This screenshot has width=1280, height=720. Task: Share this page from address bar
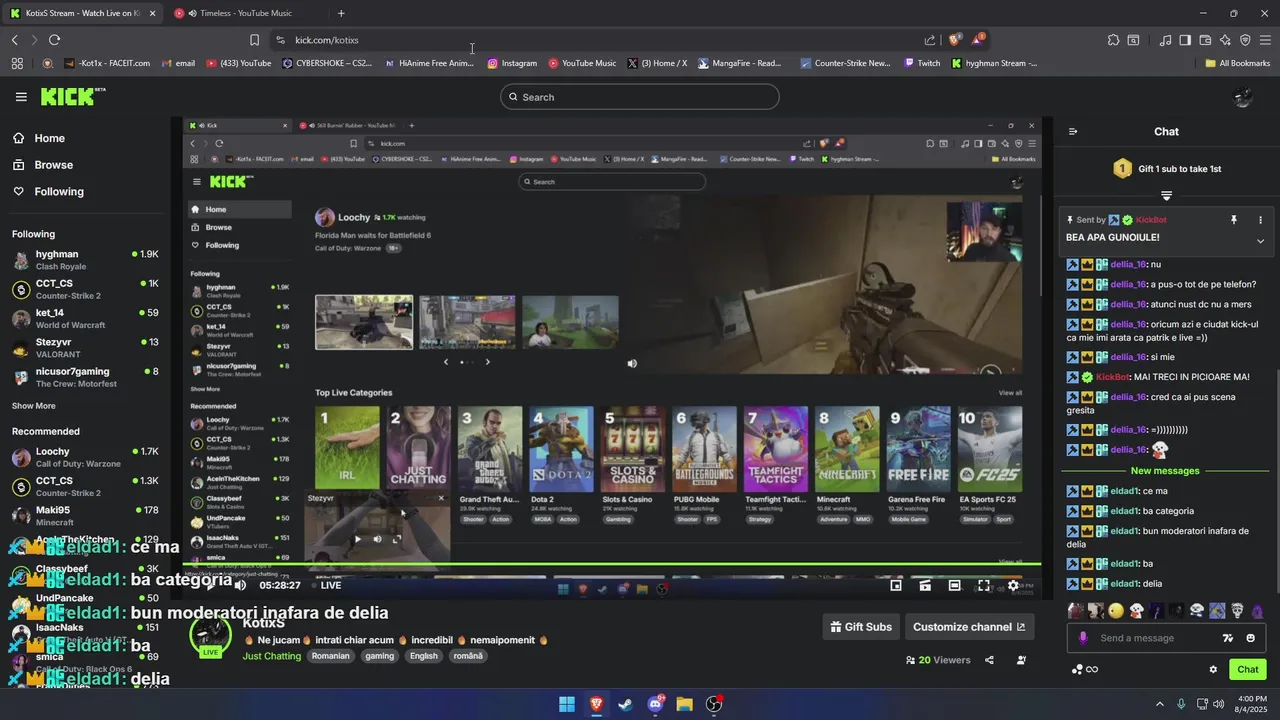pos(930,40)
